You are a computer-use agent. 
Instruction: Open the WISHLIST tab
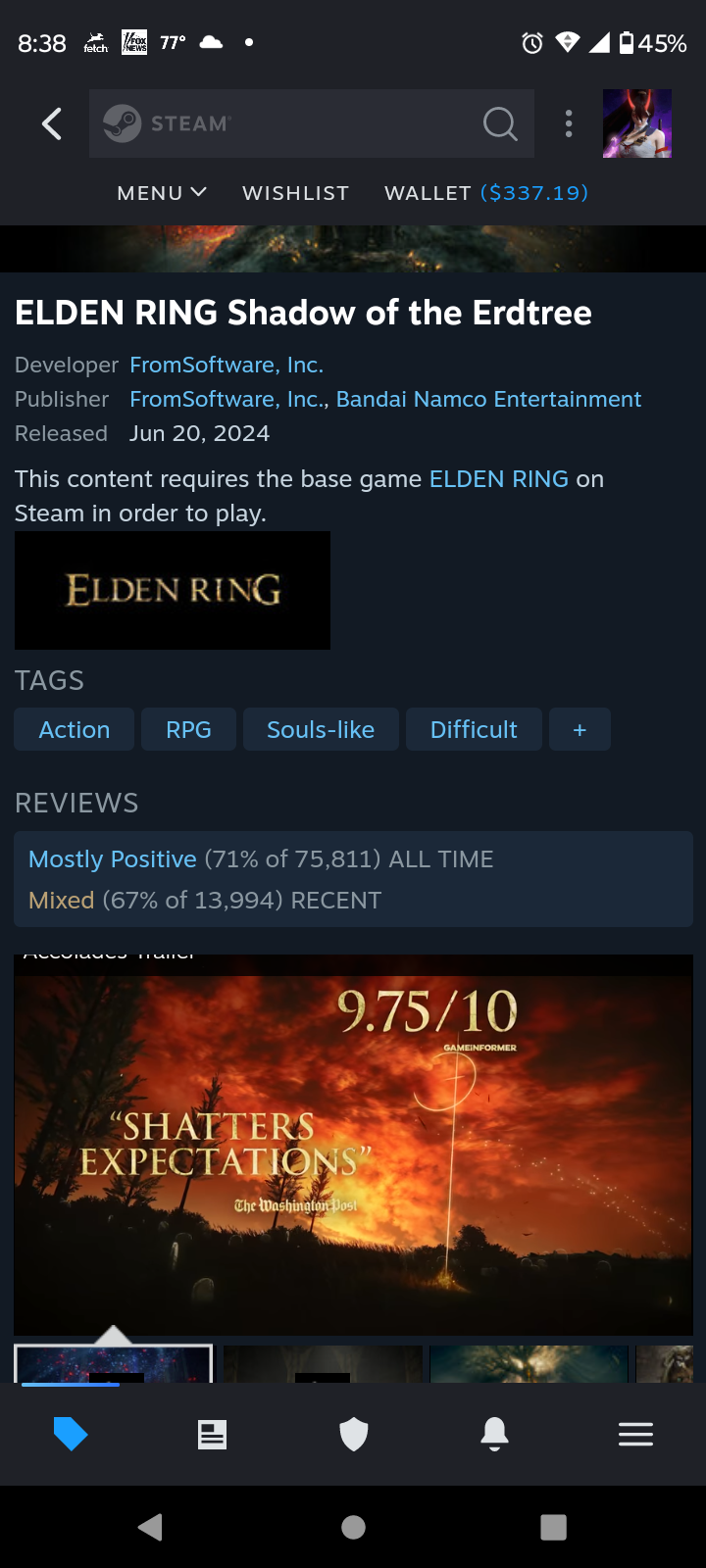tap(296, 193)
